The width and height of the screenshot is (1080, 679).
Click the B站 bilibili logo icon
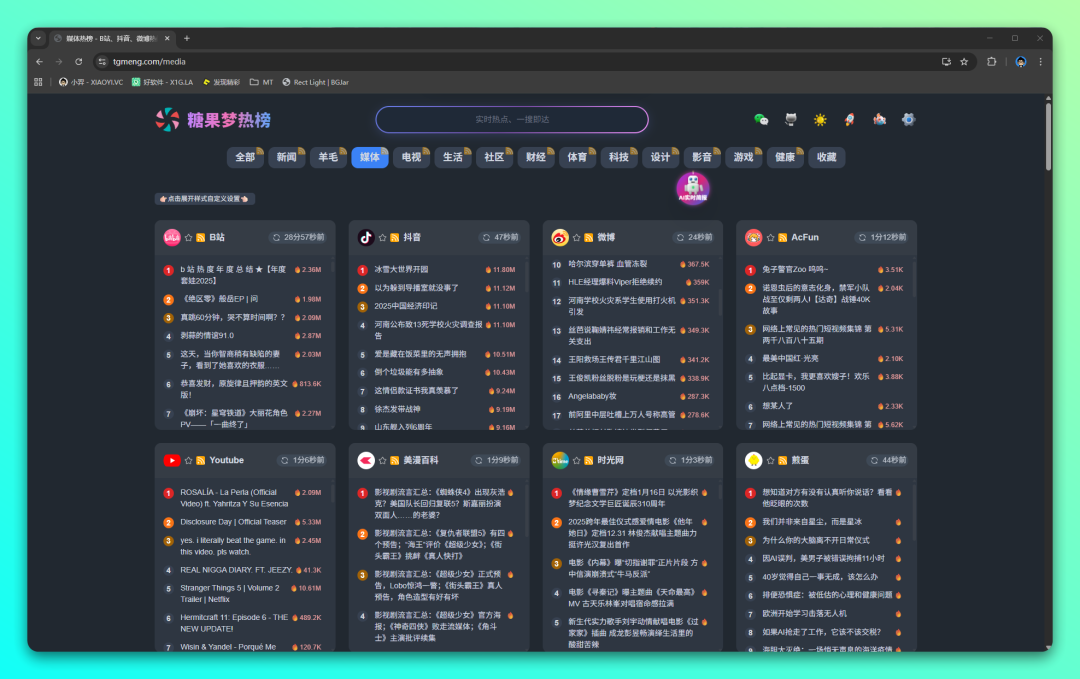pos(172,238)
